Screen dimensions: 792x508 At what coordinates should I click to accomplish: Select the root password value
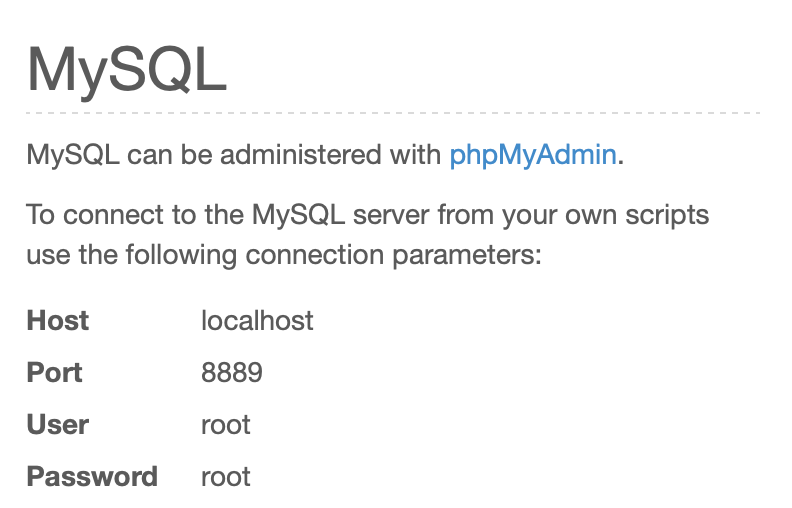coord(226,477)
